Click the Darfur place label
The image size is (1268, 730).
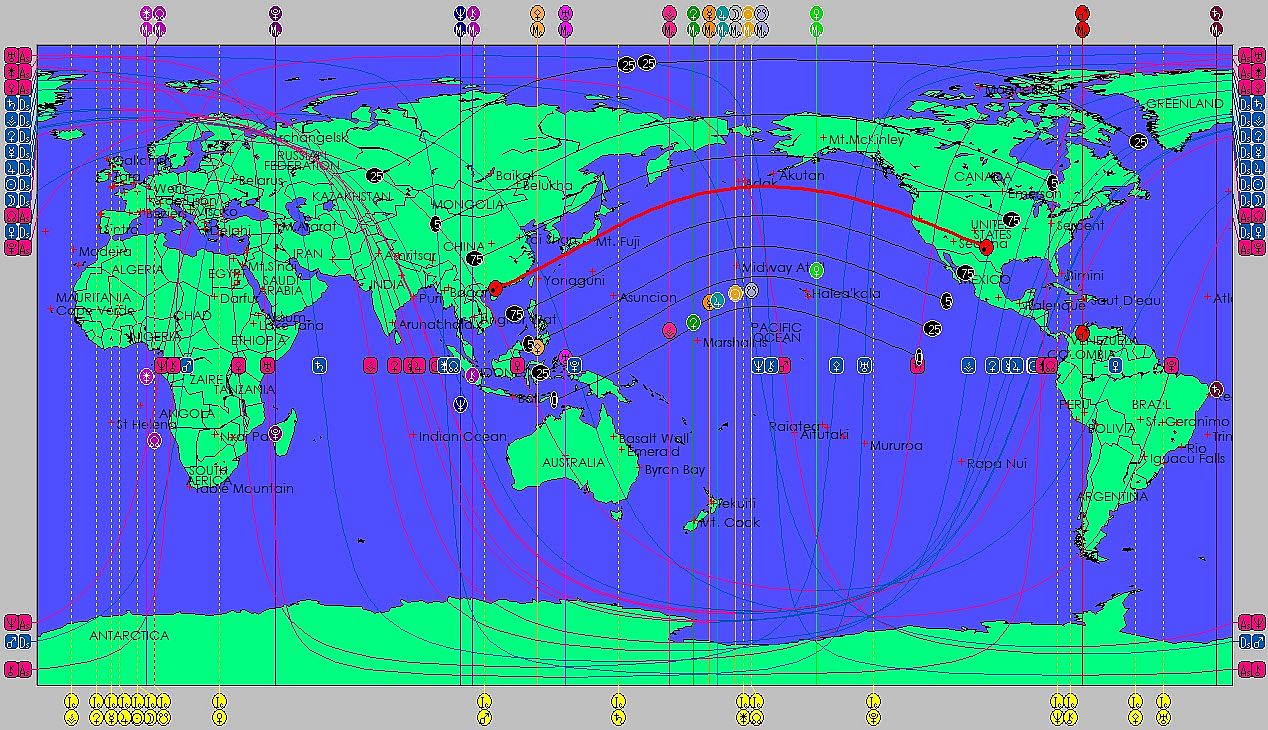pos(238,297)
